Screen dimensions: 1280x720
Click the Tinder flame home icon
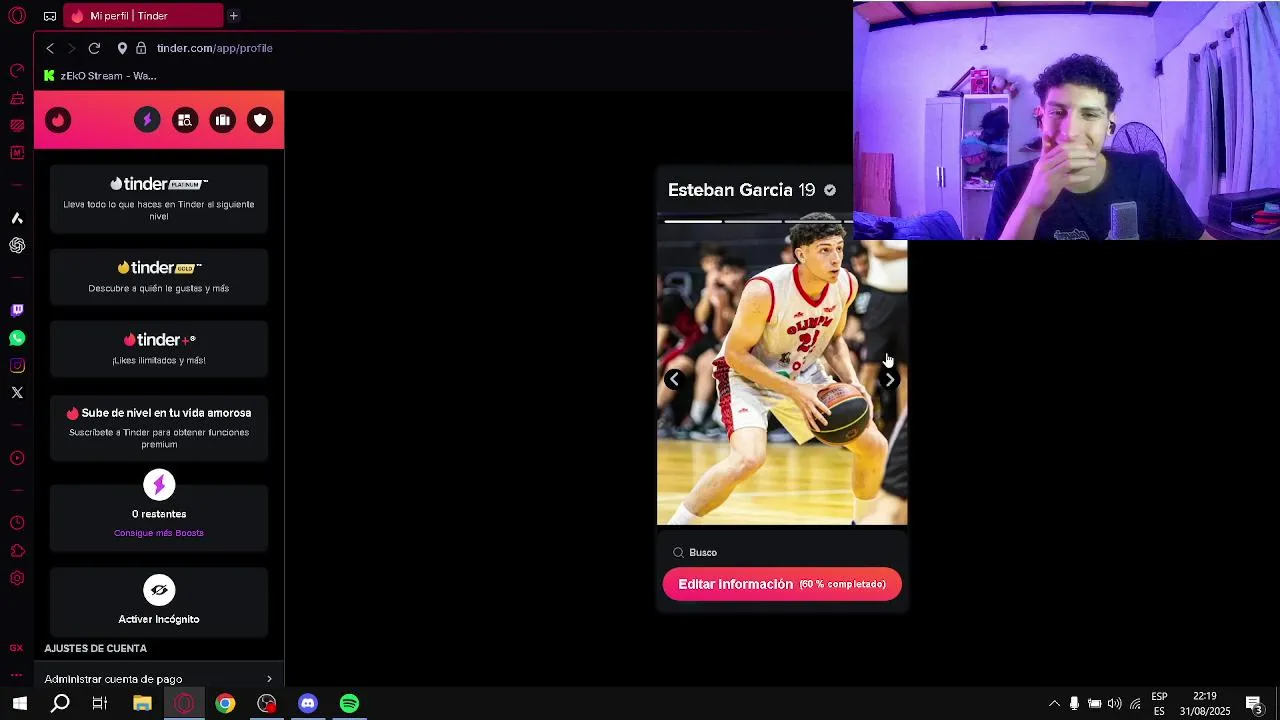tap(58, 120)
